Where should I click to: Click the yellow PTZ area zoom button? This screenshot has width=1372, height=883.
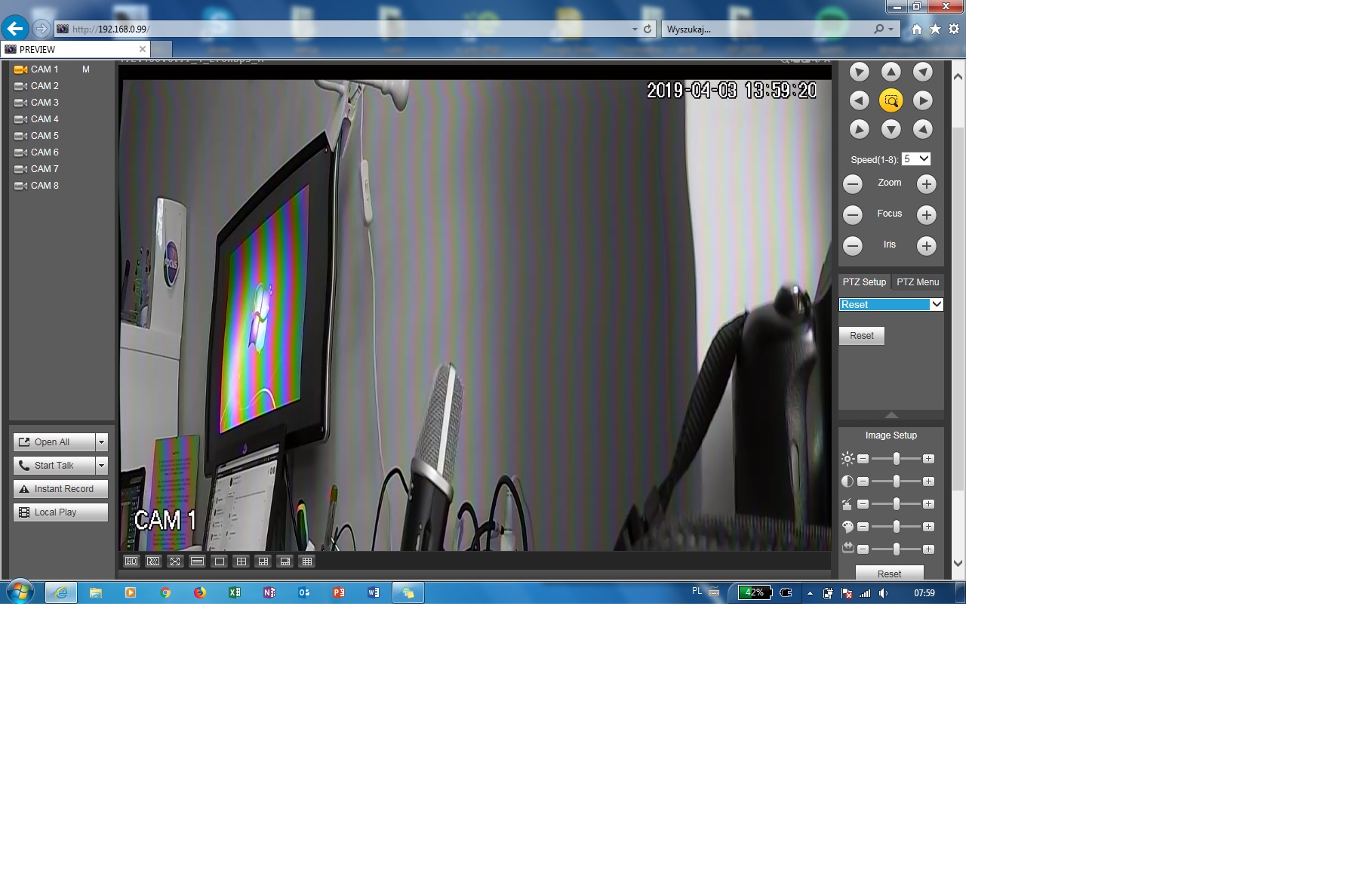point(891,100)
